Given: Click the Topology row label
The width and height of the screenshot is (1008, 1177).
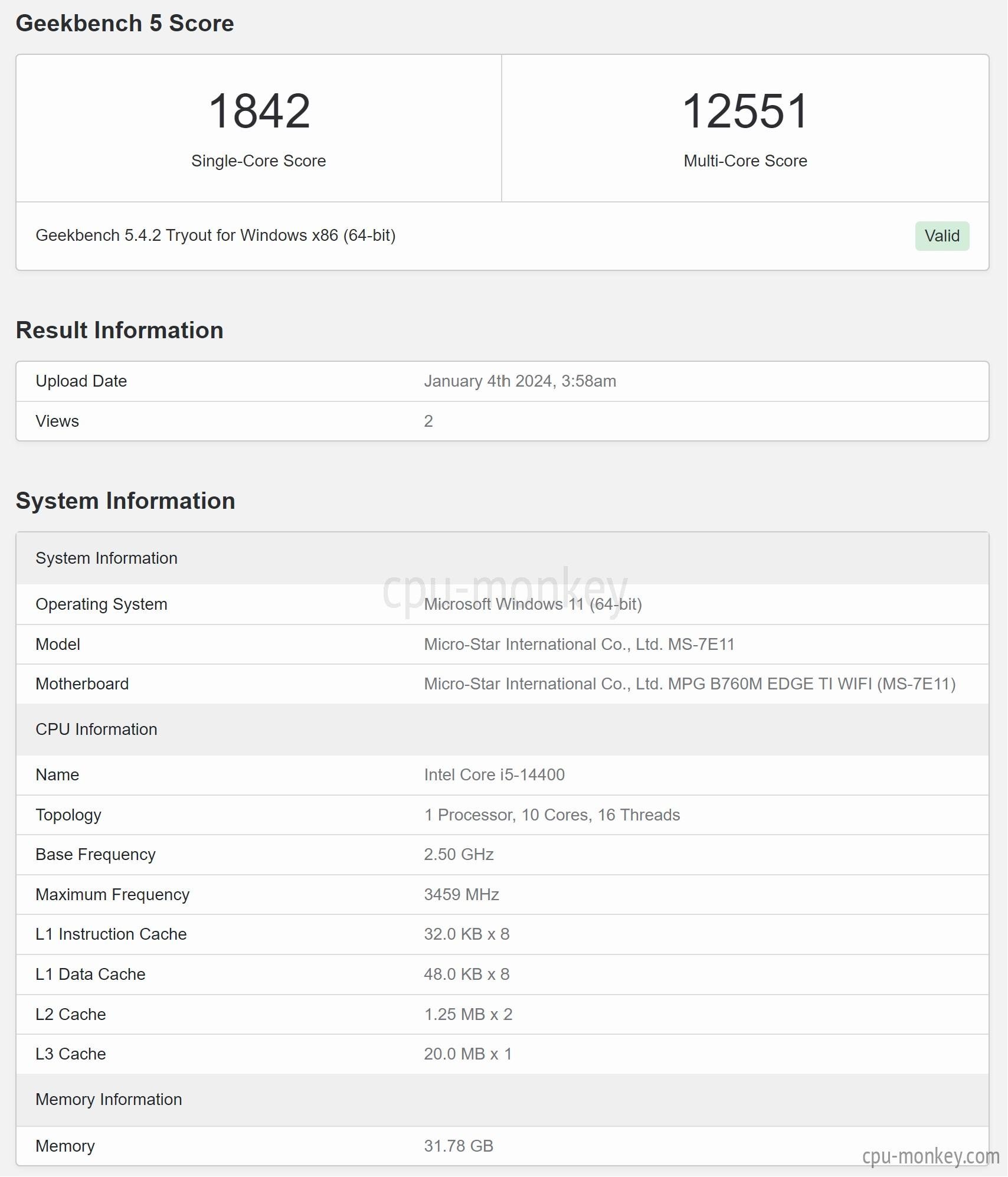Looking at the screenshot, I should point(68,815).
